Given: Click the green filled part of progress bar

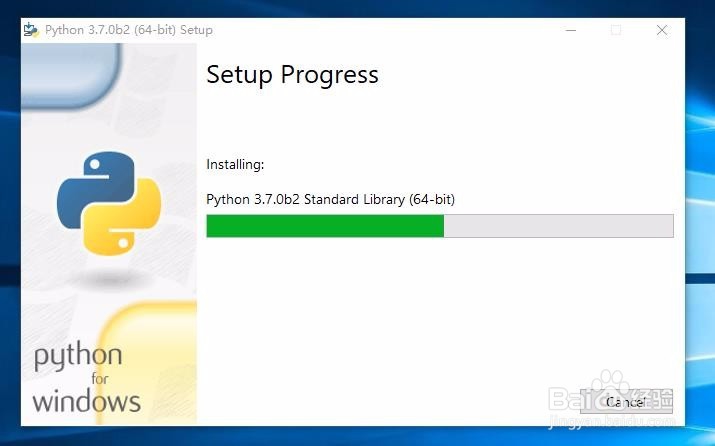Looking at the screenshot, I should [325, 226].
